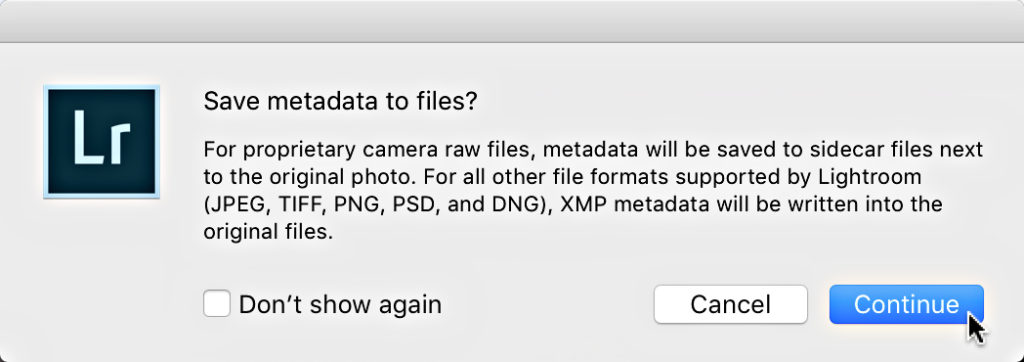Click the dialog's gray title bar strip

[x=512, y=22]
